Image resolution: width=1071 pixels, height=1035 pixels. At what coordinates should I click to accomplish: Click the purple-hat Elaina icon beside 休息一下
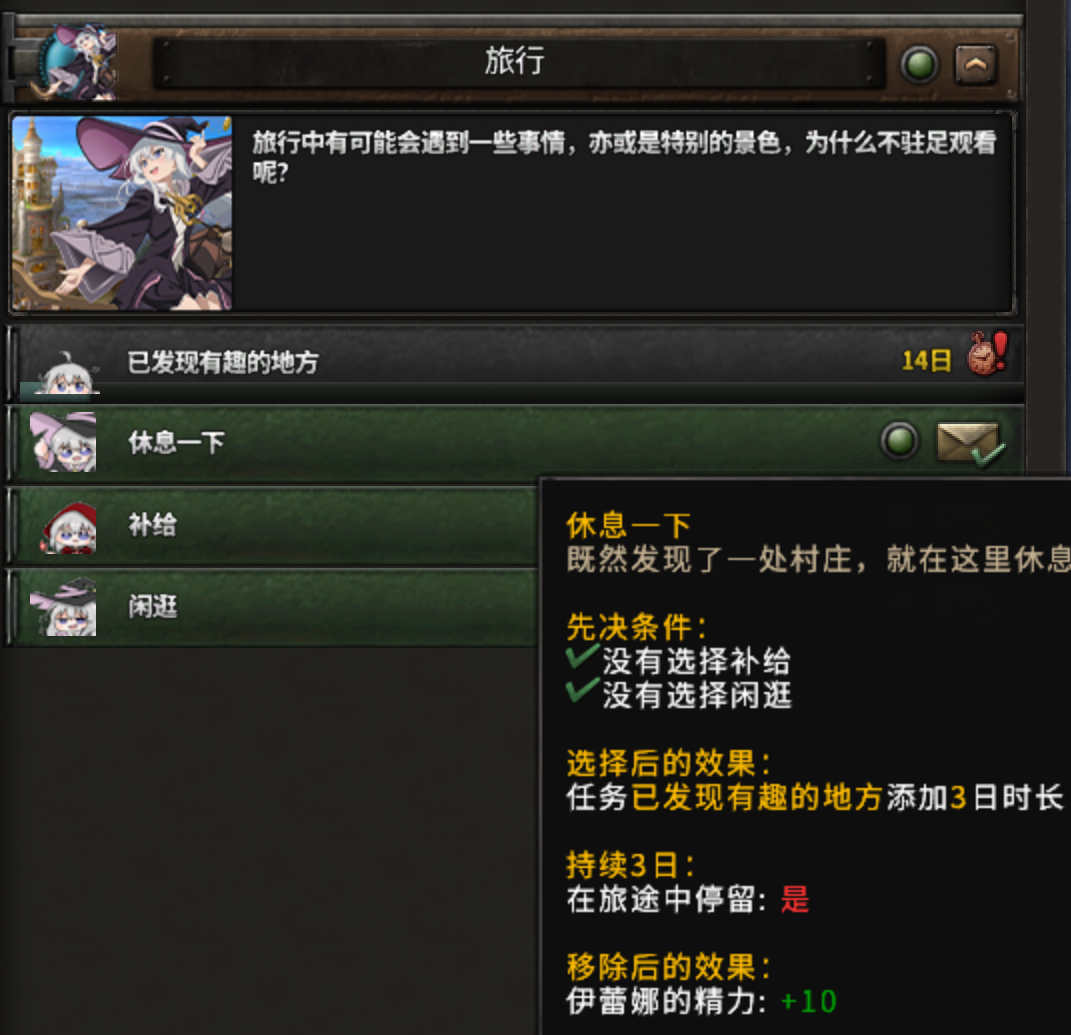[x=64, y=442]
